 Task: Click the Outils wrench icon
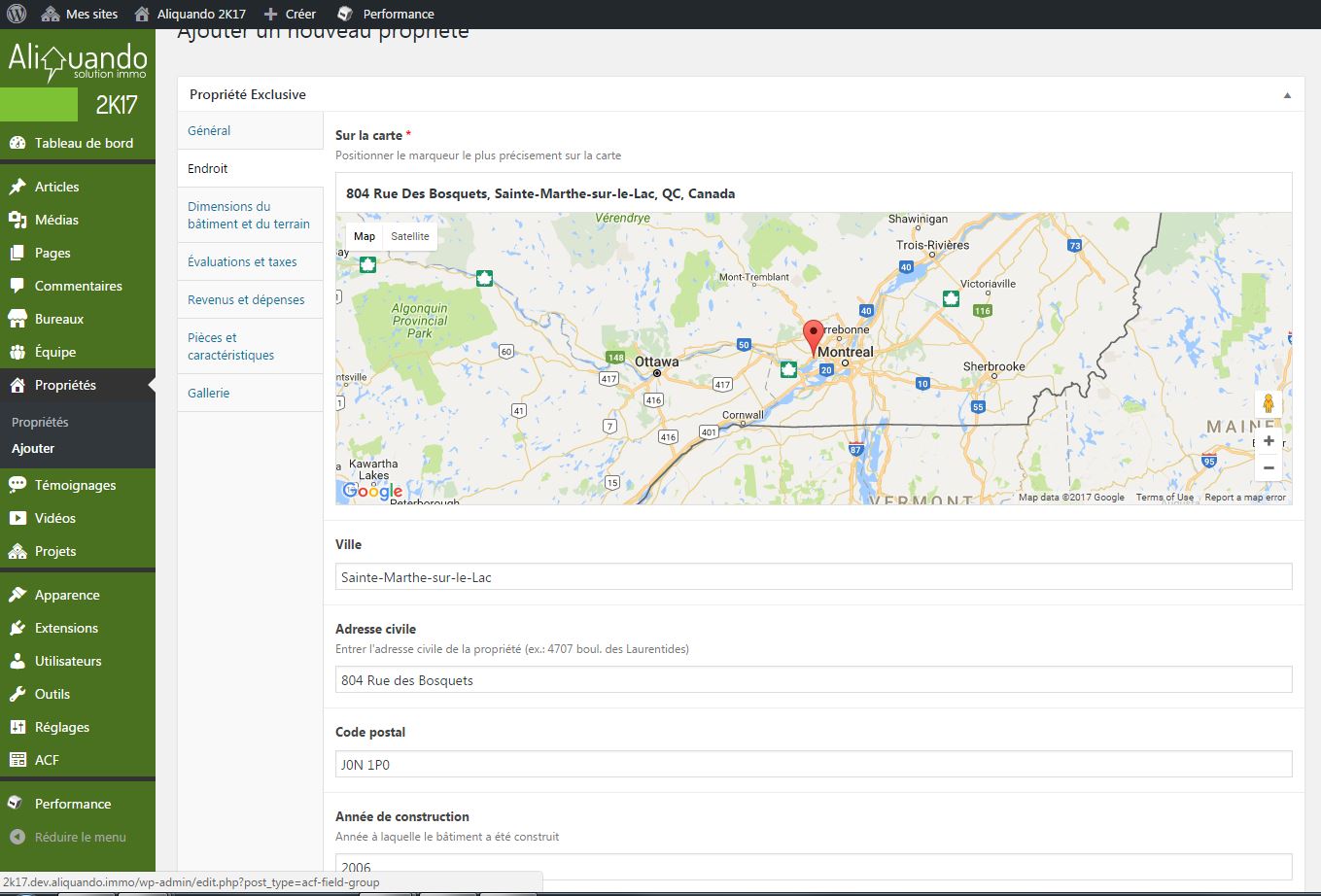click(x=17, y=694)
